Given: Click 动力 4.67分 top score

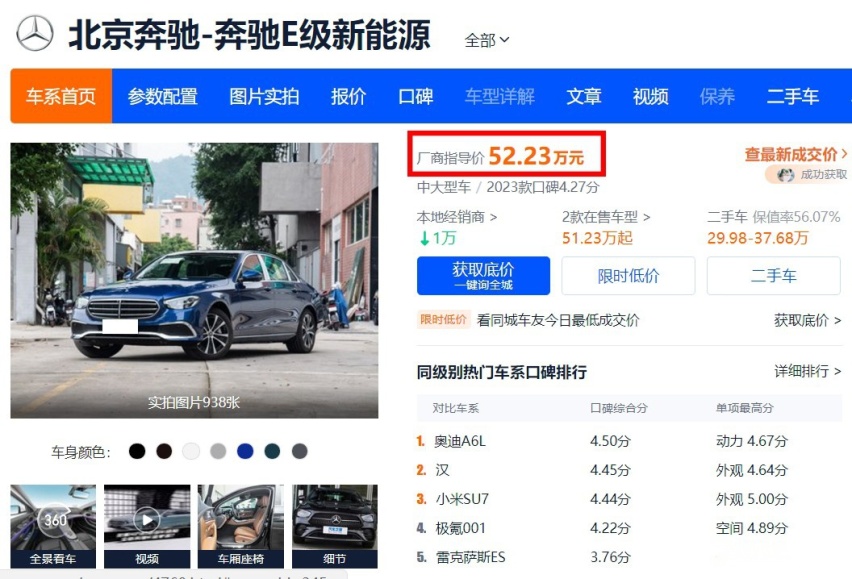Looking at the screenshot, I should pyautogui.click(x=751, y=441).
